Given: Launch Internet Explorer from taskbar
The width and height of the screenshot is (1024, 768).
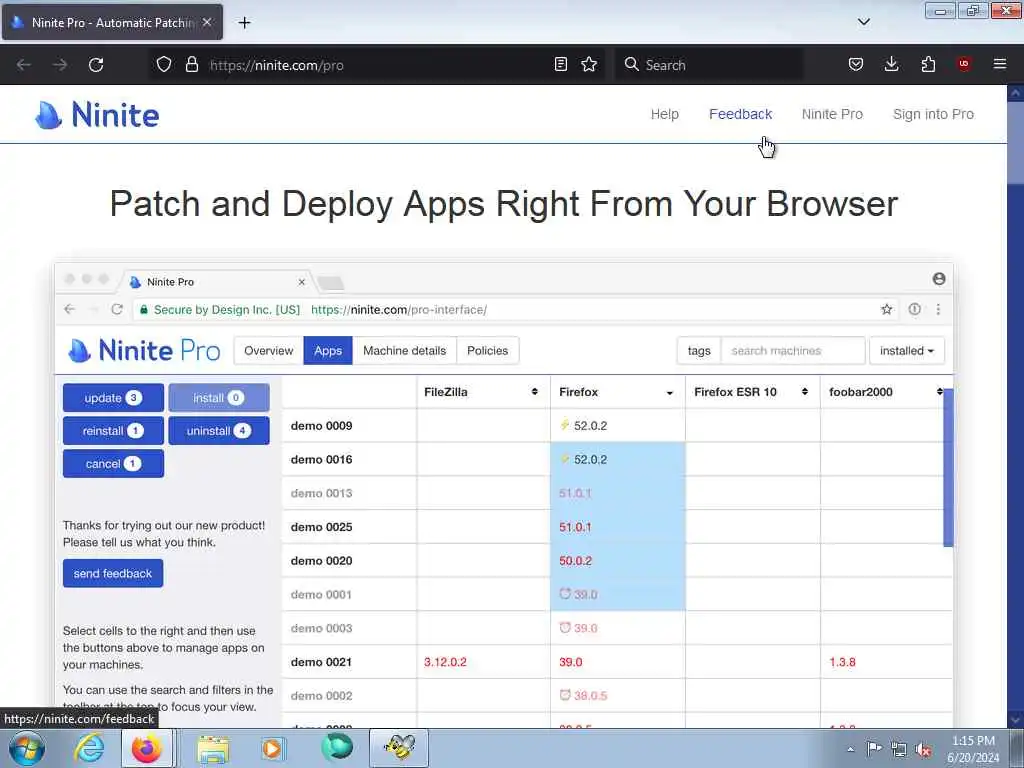Looking at the screenshot, I should coord(89,748).
